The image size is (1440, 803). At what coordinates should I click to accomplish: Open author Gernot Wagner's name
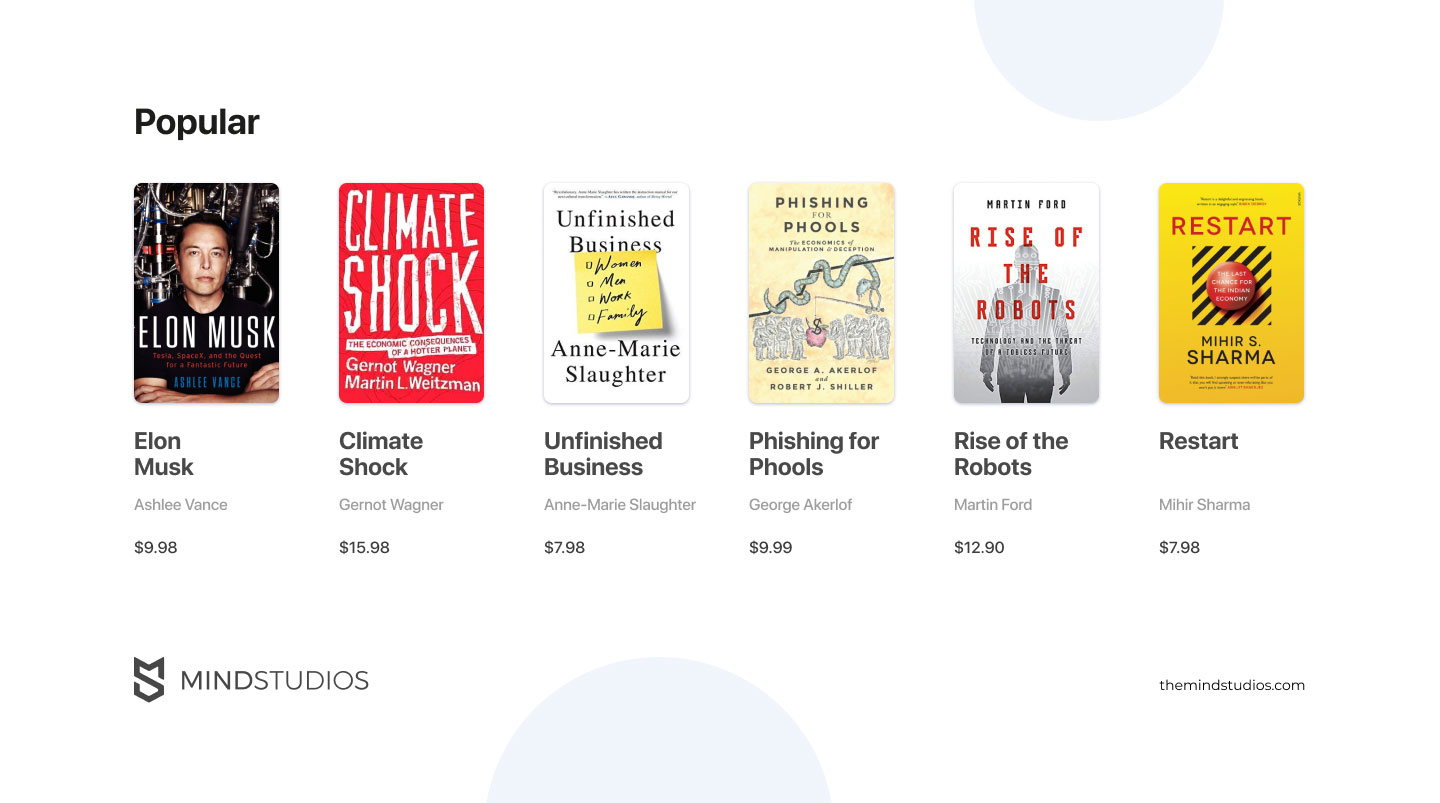point(391,505)
